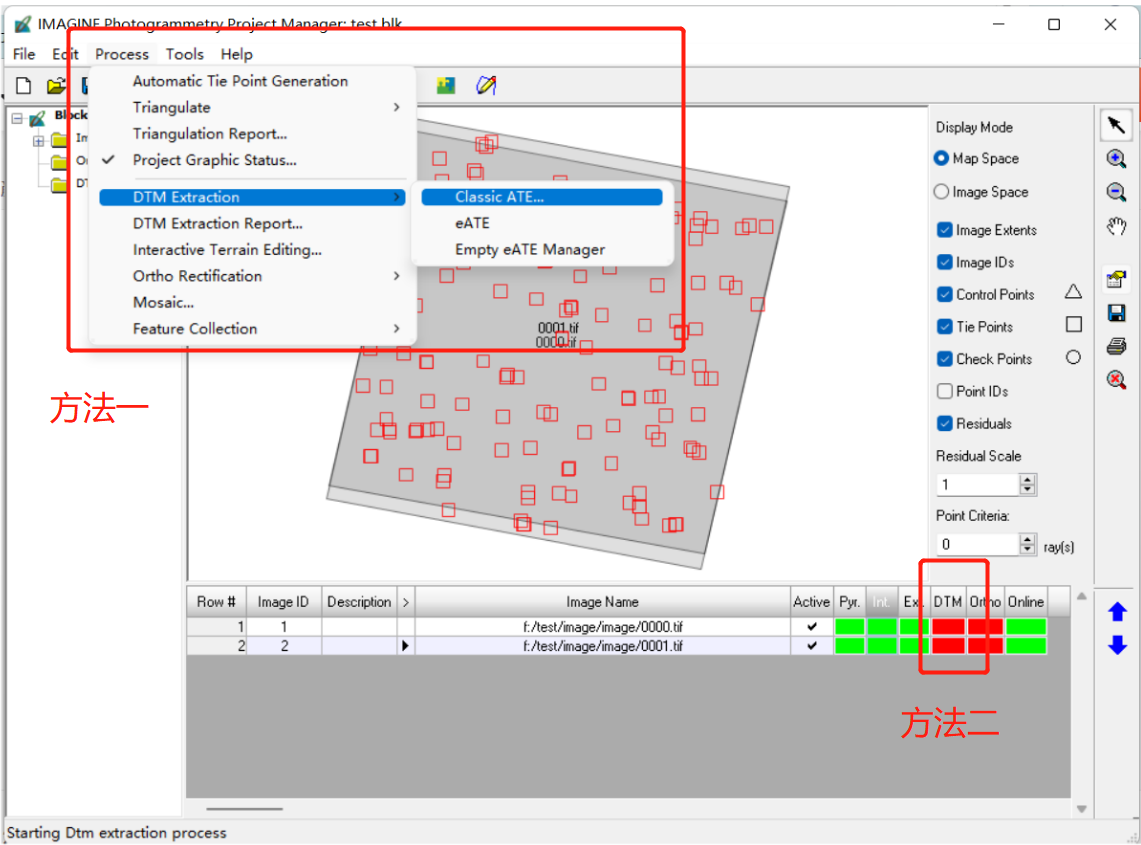Click the > expander beside Description column
Screen dimensions: 1141x845
(x=406, y=603)
